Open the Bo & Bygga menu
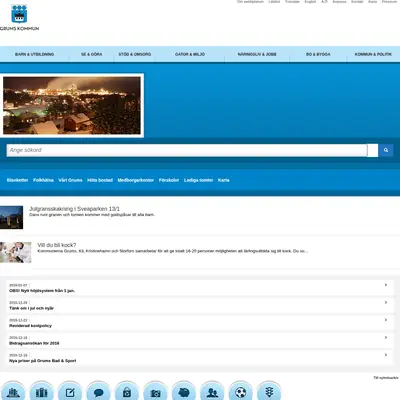400x400 pixels. [318, 54]
